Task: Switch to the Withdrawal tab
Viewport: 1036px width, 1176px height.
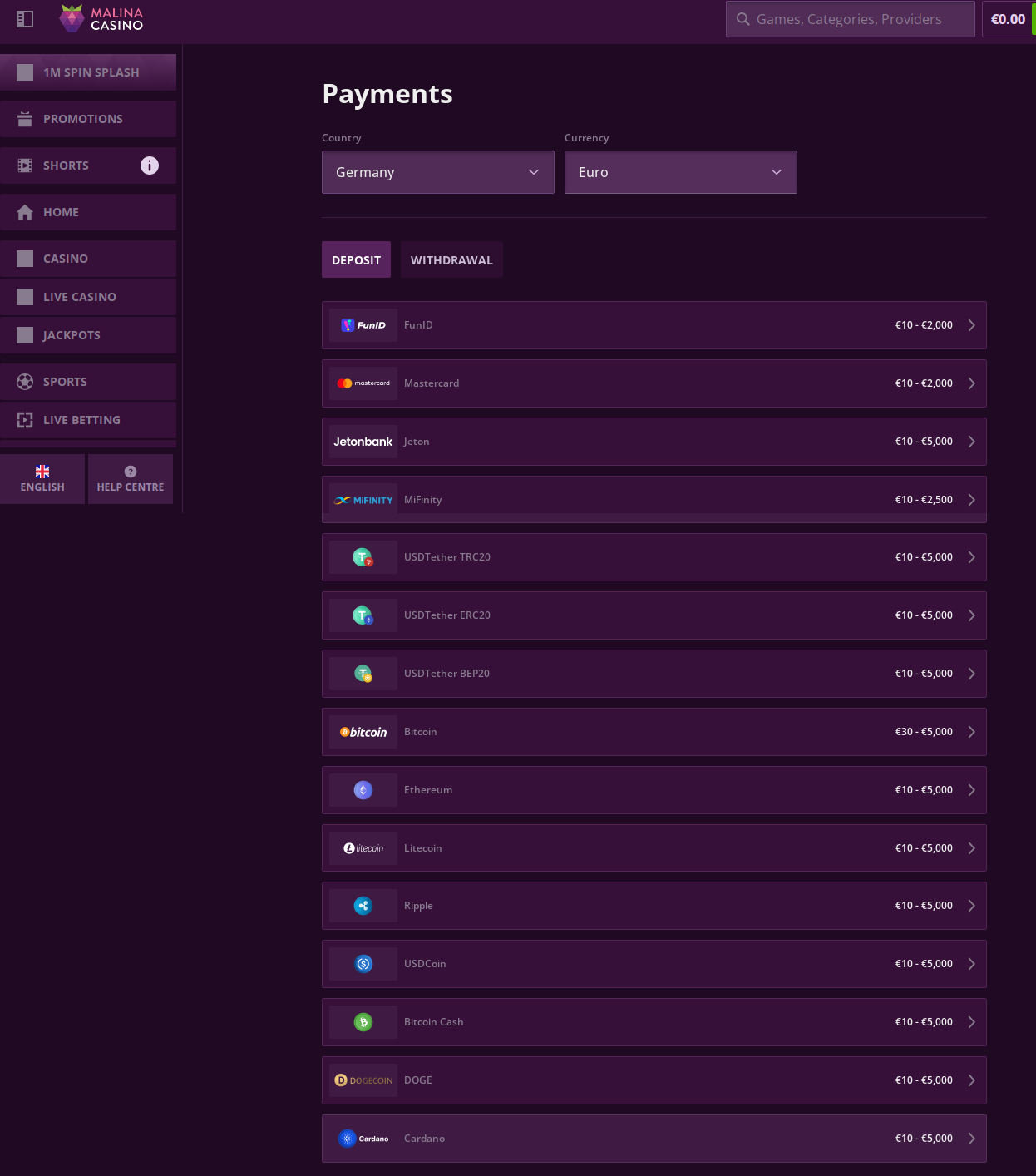Action: pos(451,260)
